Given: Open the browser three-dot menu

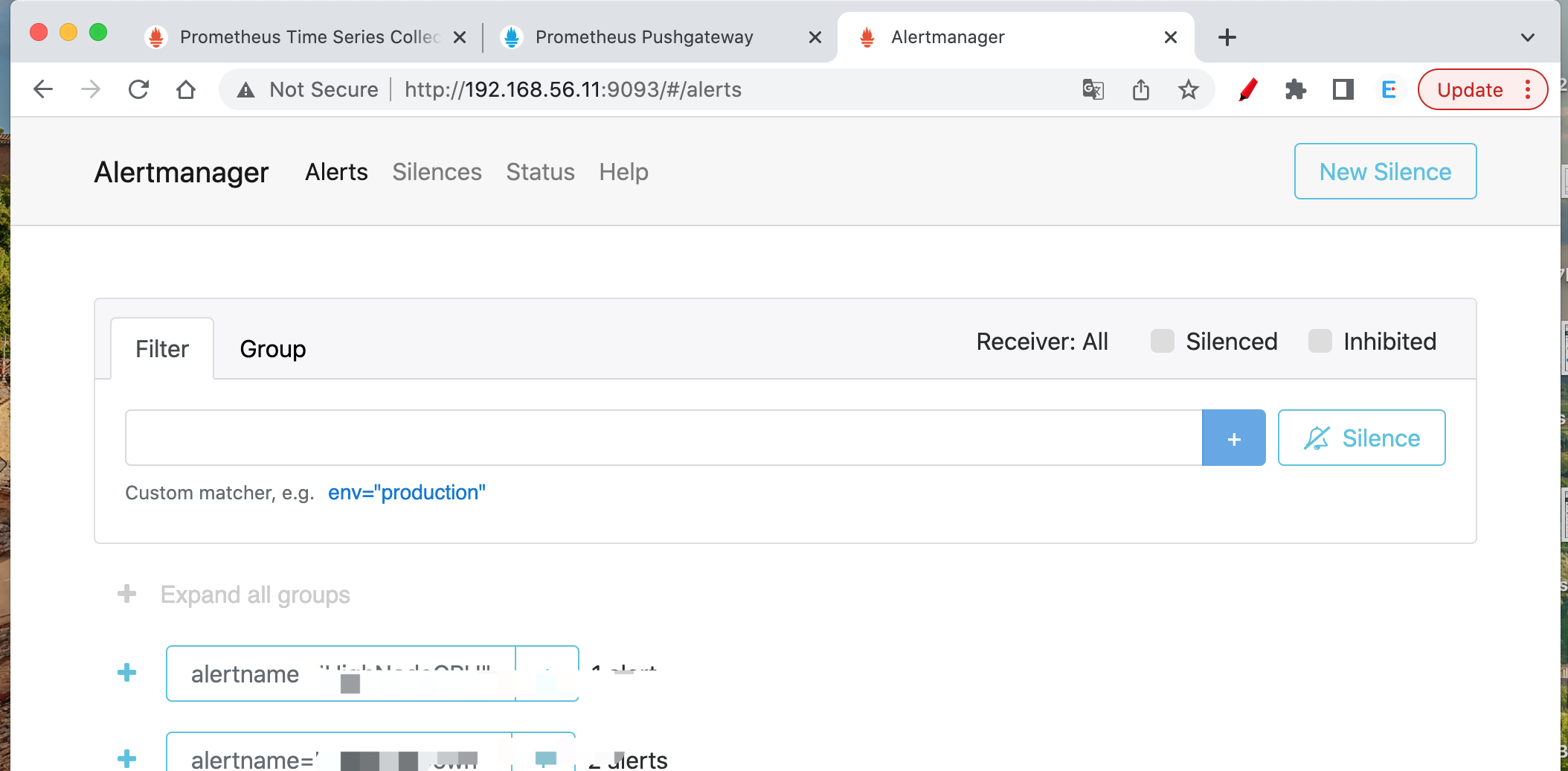Looking at the screenshot, I should (1528, 89).
